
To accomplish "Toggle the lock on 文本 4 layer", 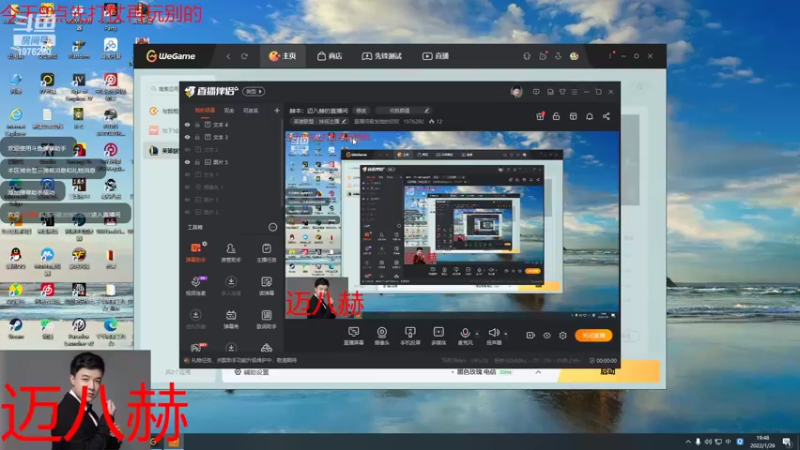I will pyautogui.click(x=197, y=124).
